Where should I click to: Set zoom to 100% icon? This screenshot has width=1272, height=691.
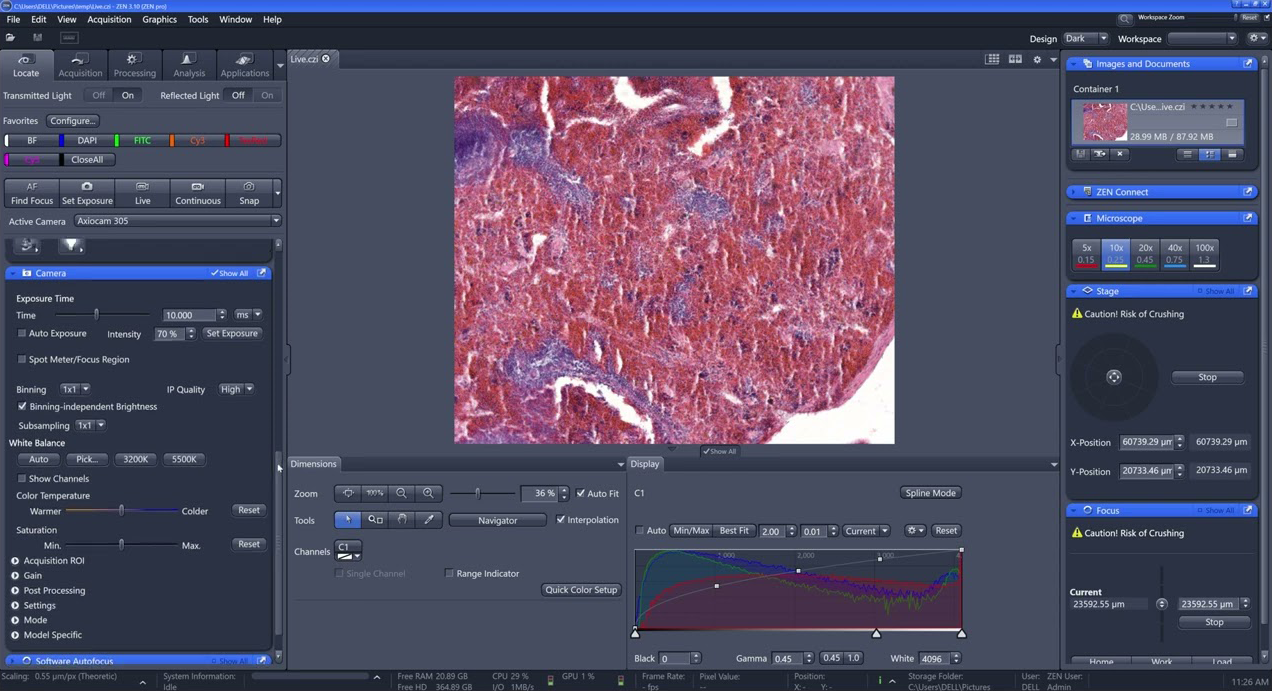point(375,493)
